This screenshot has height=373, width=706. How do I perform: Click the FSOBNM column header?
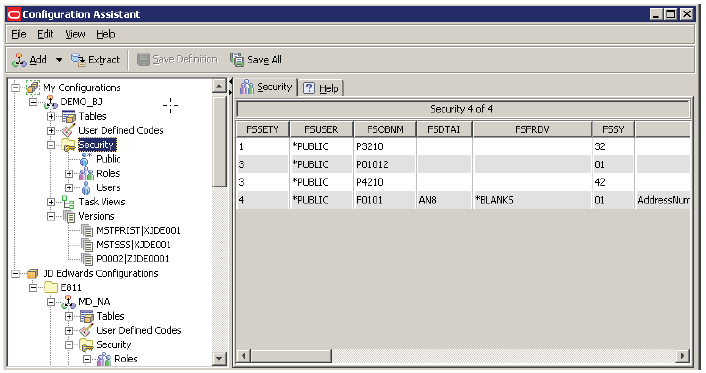[x=385, y=130]
